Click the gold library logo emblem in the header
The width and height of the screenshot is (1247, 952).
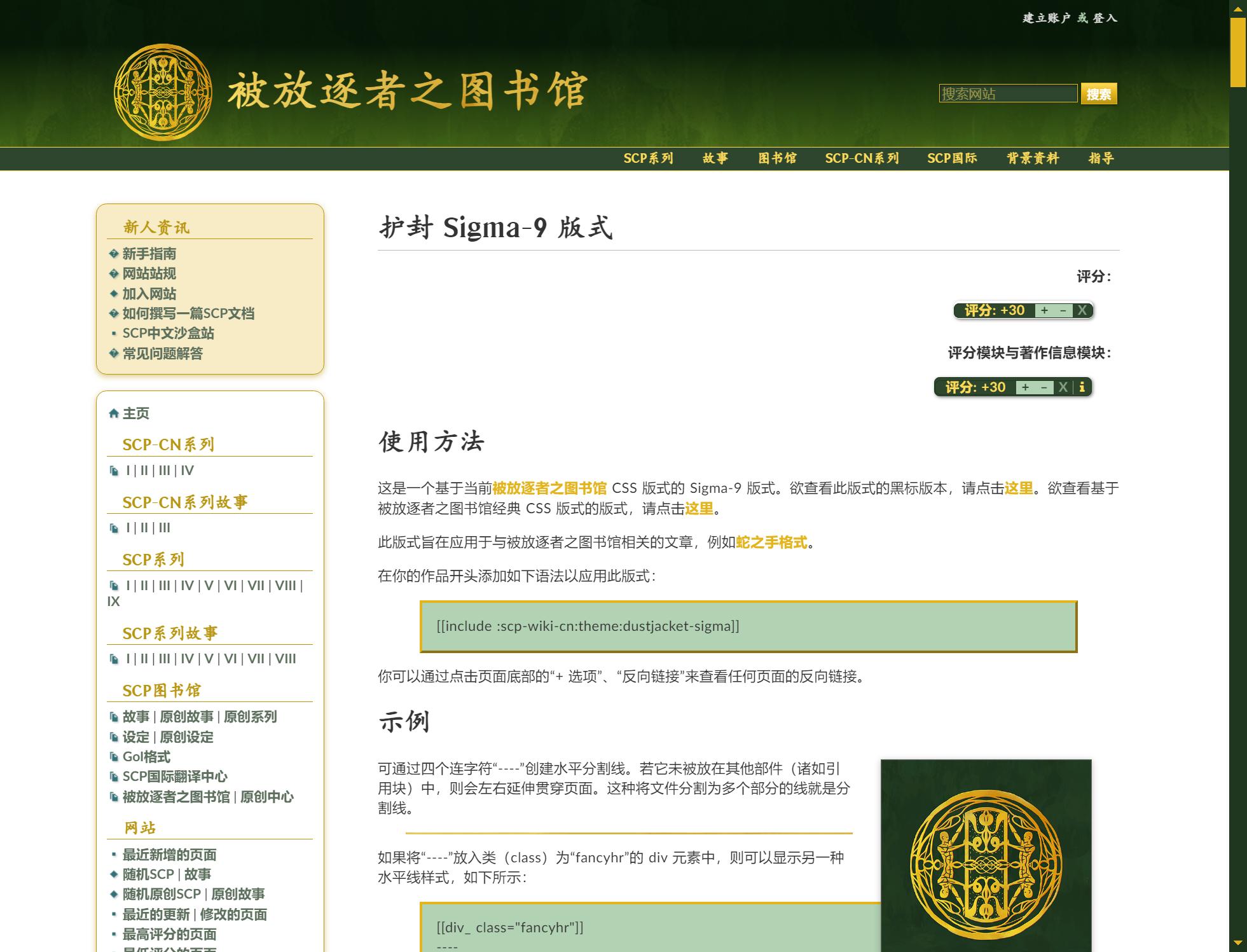[x=163, y=92]
